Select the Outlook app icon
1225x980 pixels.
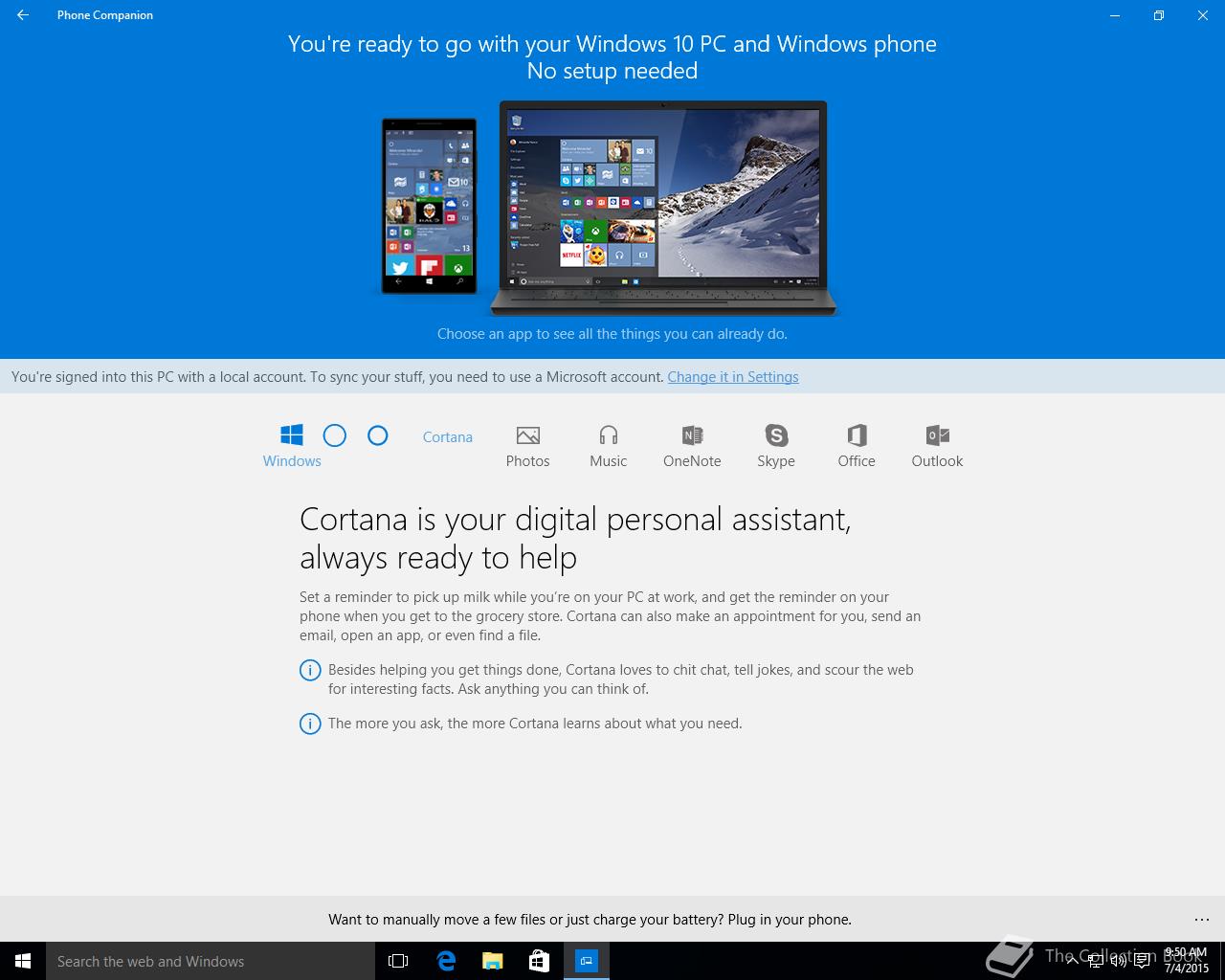pyautogui.click(x=937, y=435)
